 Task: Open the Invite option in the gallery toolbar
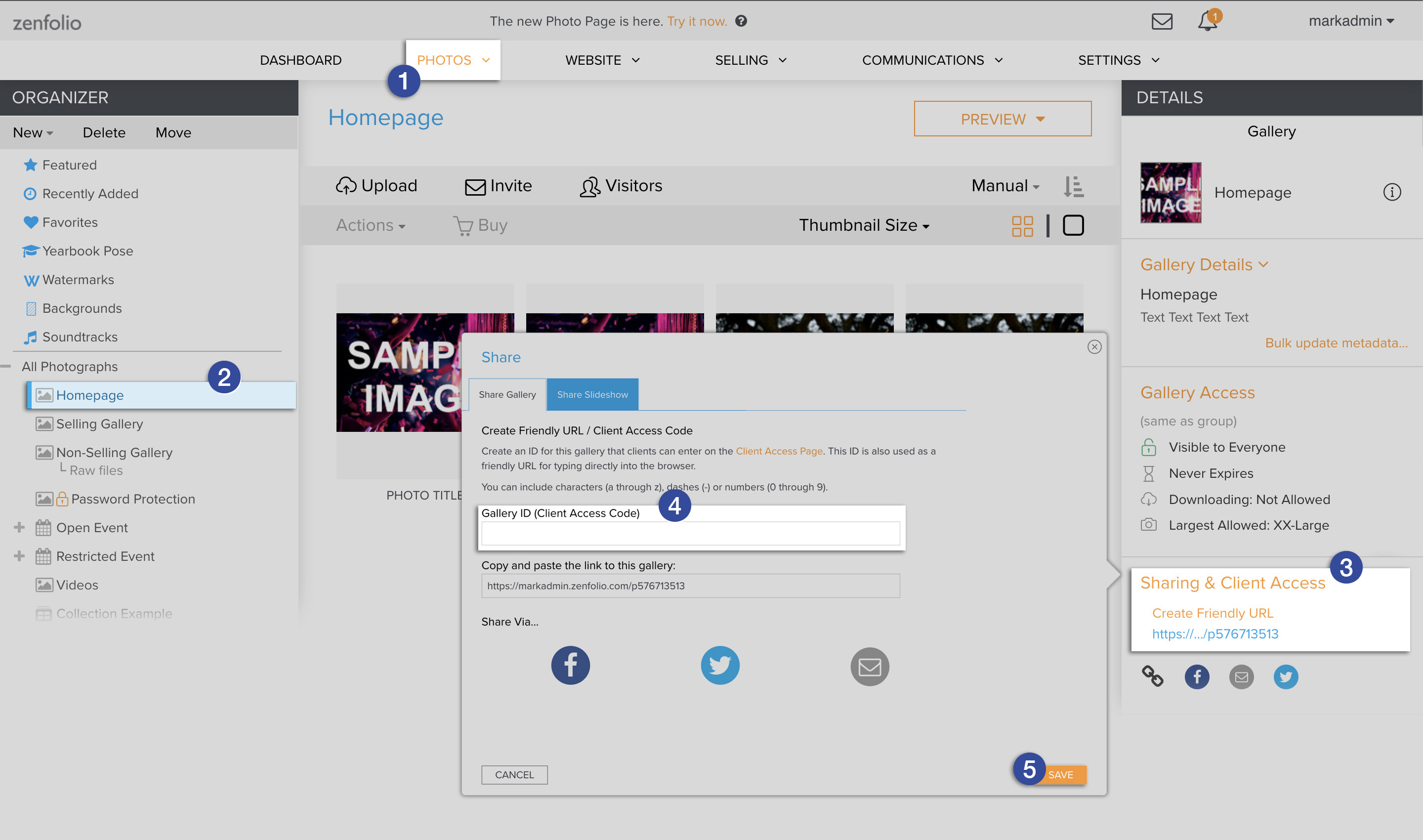point(498,186)
